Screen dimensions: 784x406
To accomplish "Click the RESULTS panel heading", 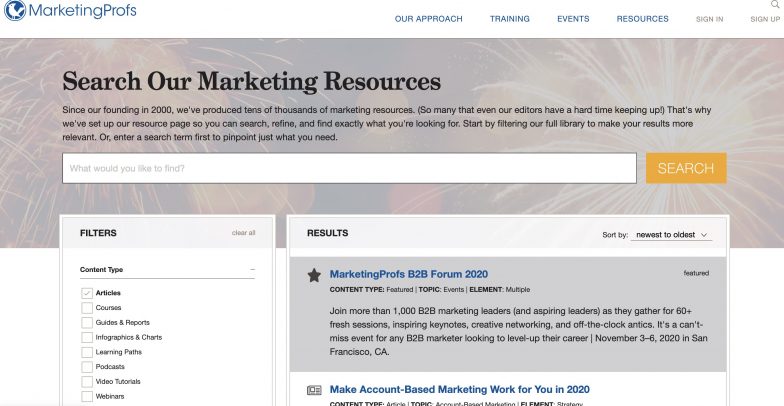I will [328, 233].
